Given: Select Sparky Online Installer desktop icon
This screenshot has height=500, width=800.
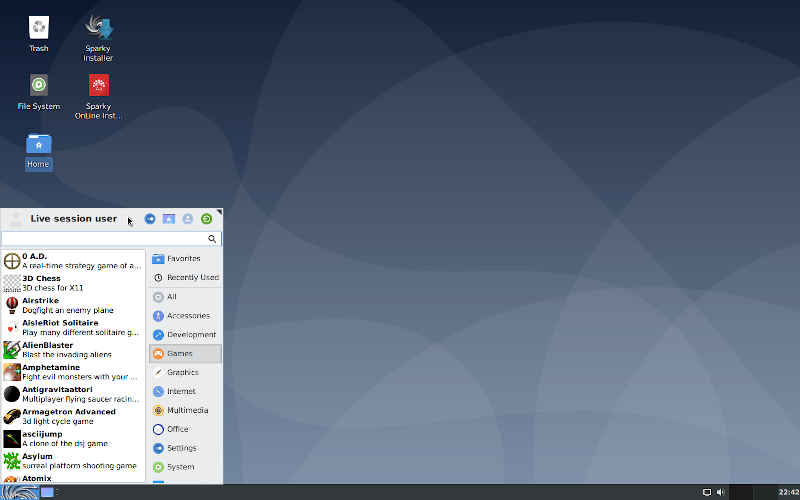Looking at the screenshot, I should (98, 96).
